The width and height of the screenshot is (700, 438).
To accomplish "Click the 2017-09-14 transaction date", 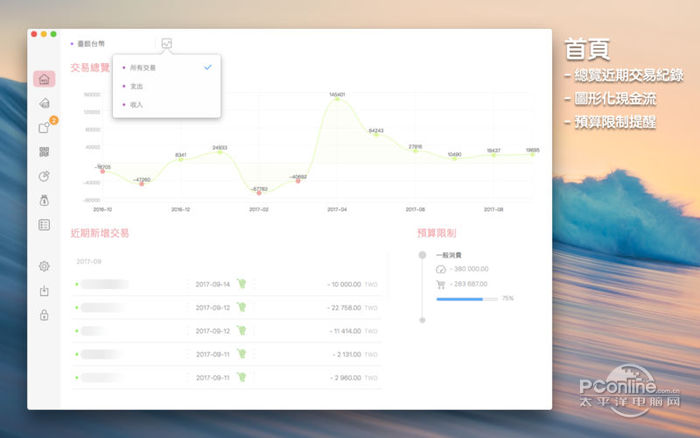I will click(x=212, y=284).
